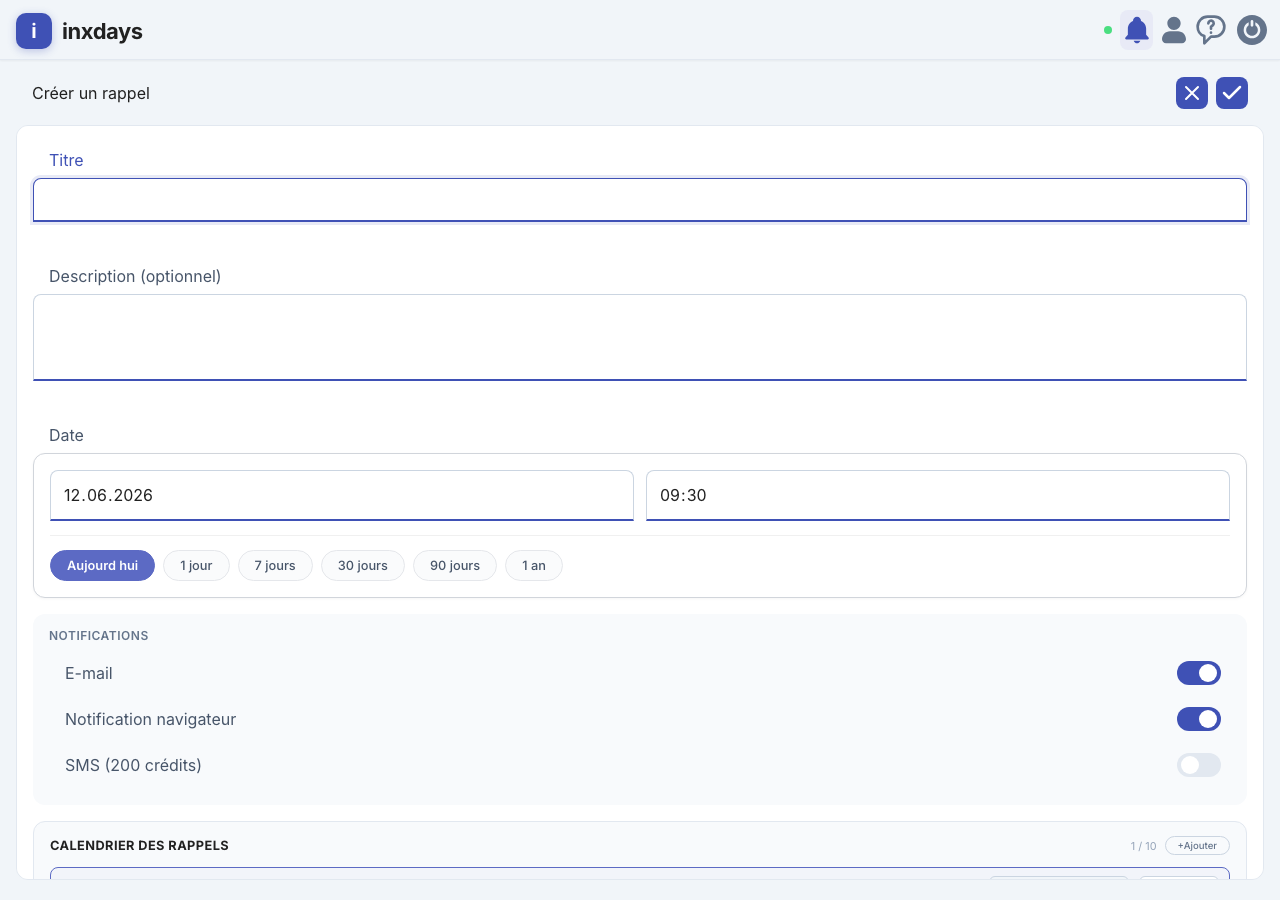The image size is (1280, 900).
Task: Cancel reminder creation with the X button
Action: [x=1192, y=93]
